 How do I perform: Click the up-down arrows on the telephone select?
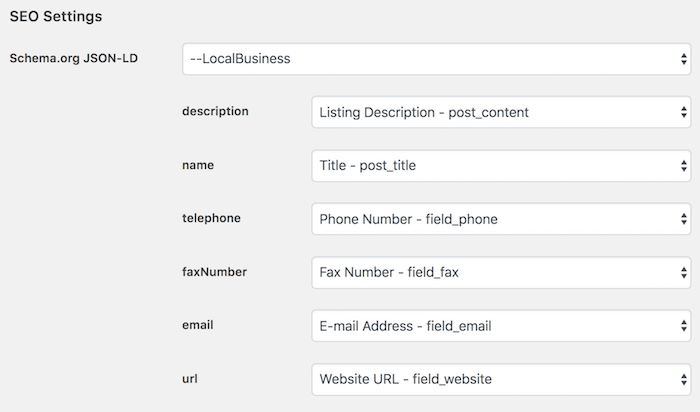[x=683, y=219]
